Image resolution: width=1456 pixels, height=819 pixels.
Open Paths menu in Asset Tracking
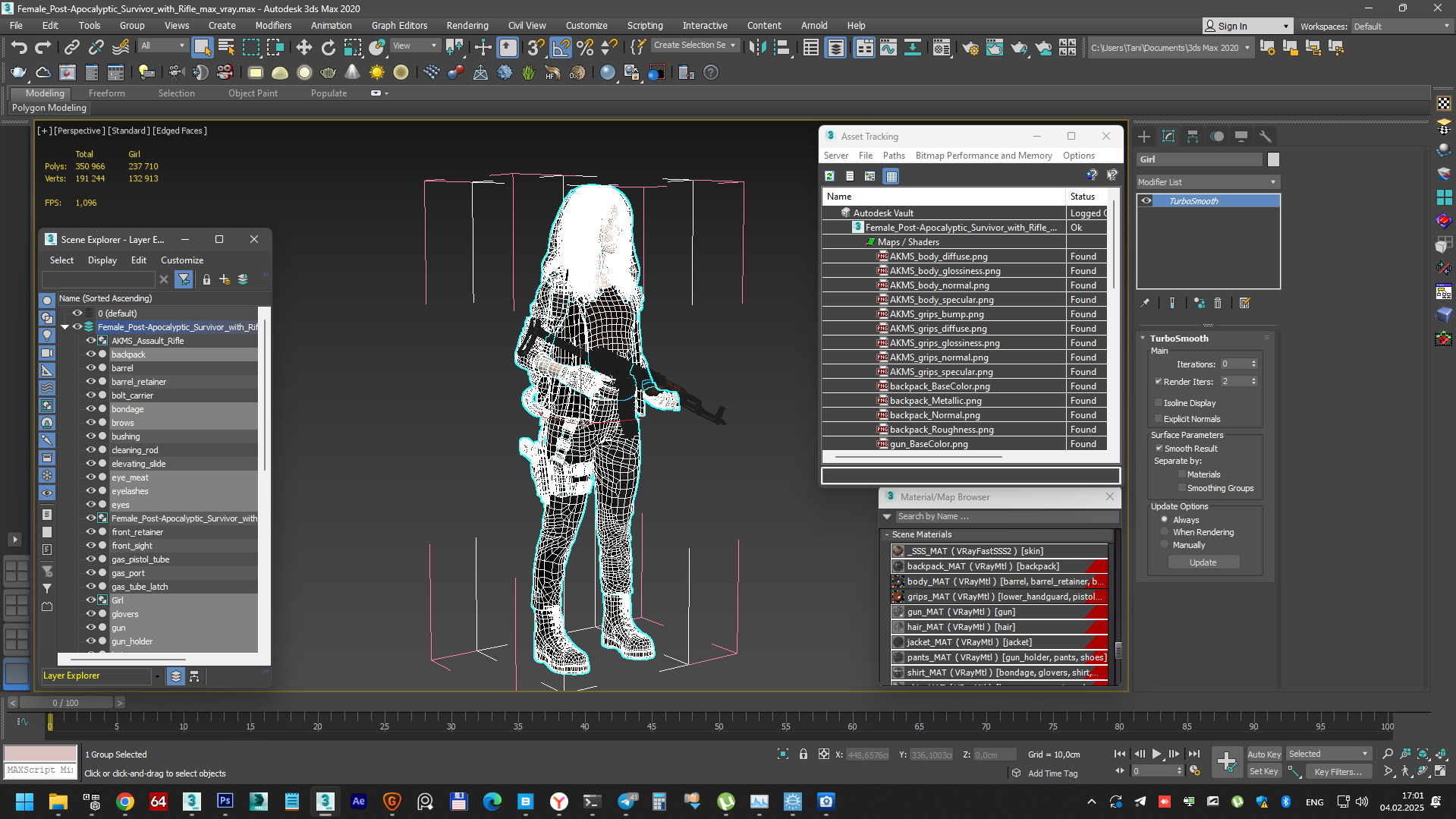pos(894,156)
